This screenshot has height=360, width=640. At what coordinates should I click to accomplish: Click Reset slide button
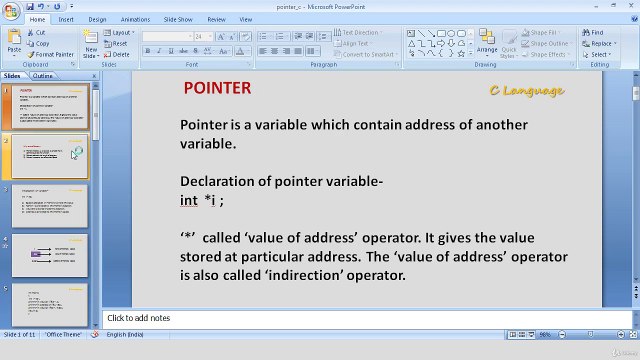[116, 43]
